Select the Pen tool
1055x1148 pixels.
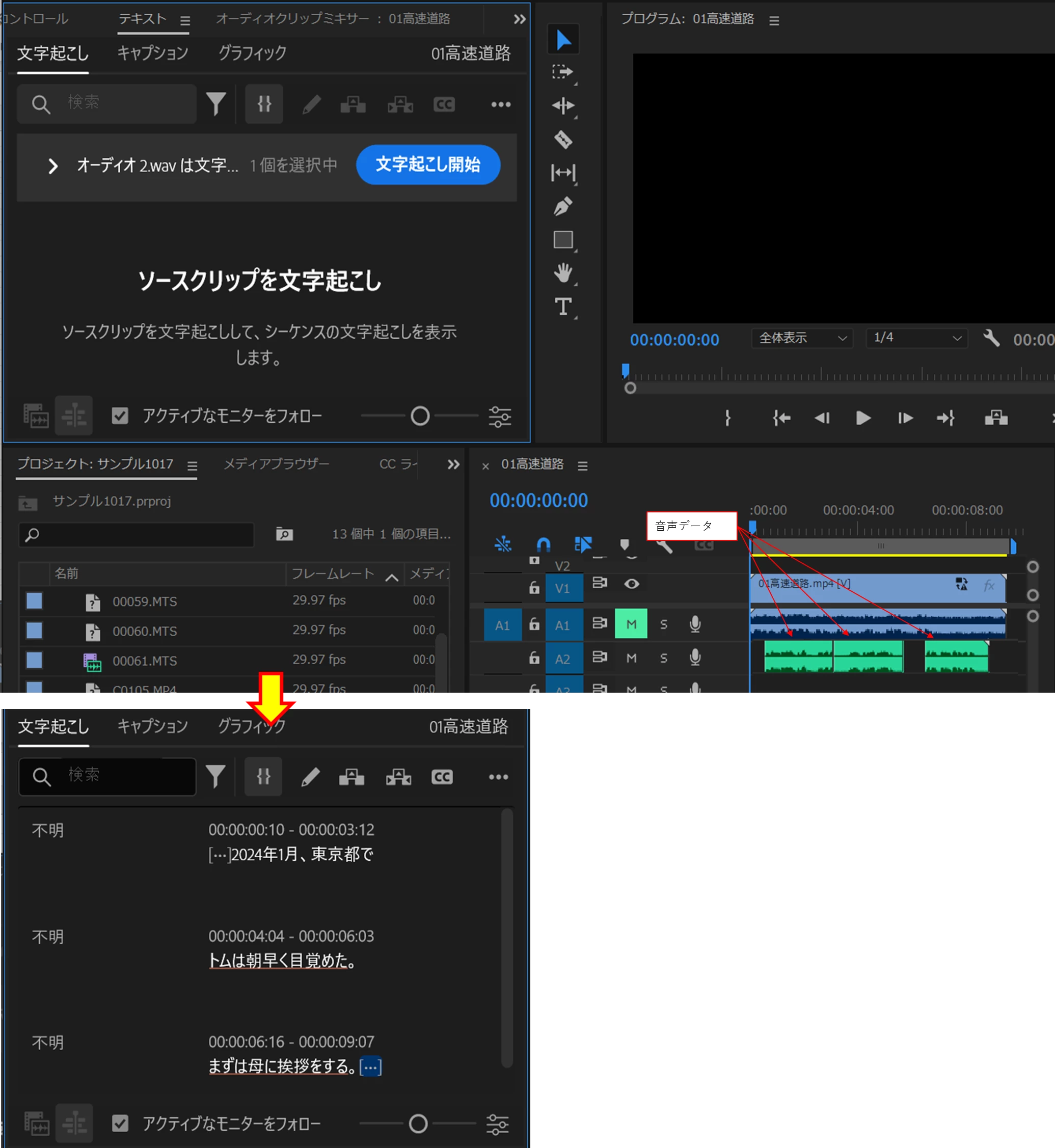coord(563,206)
